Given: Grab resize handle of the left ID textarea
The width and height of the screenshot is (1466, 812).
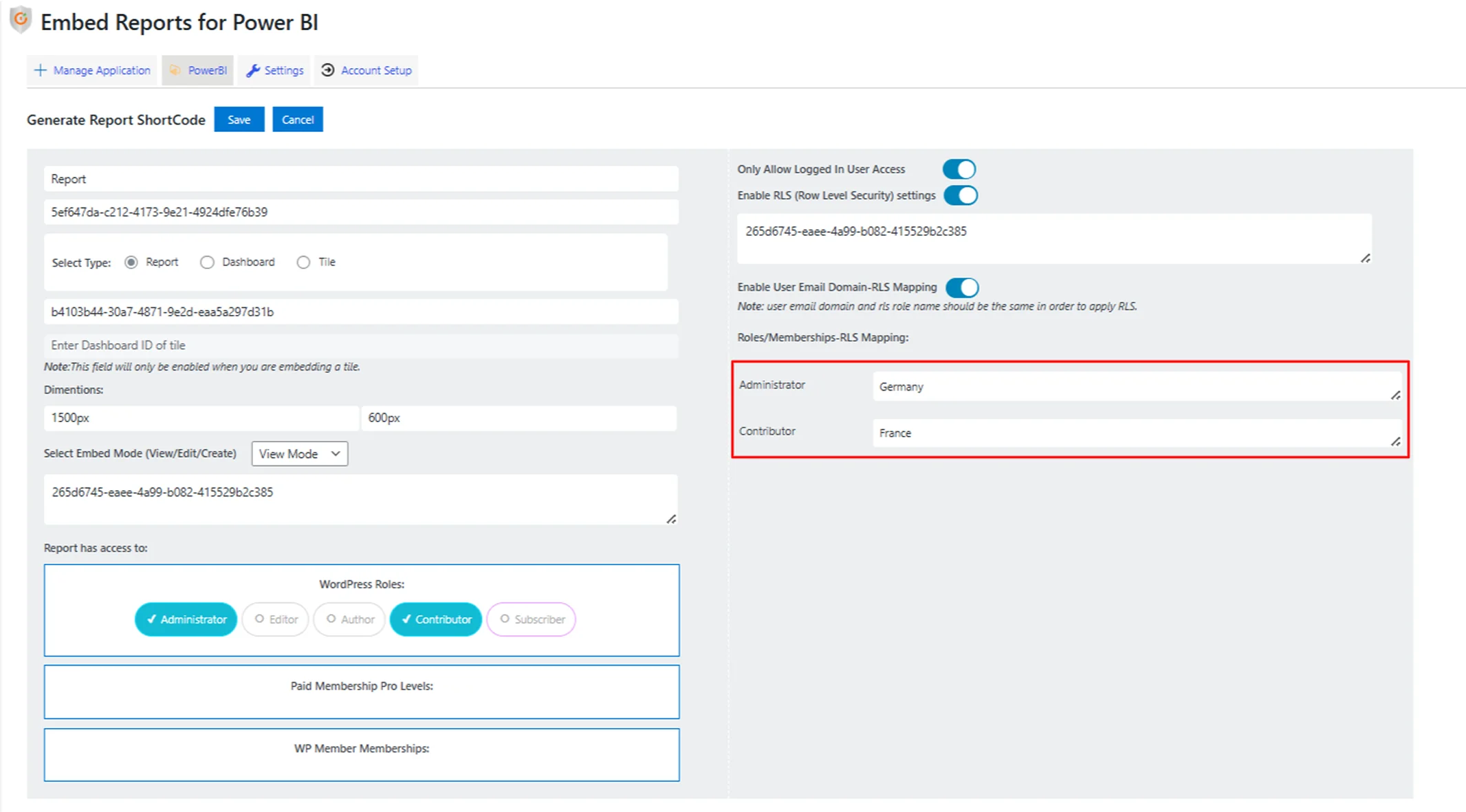Looking at the screenshot, I should [672, 519].
